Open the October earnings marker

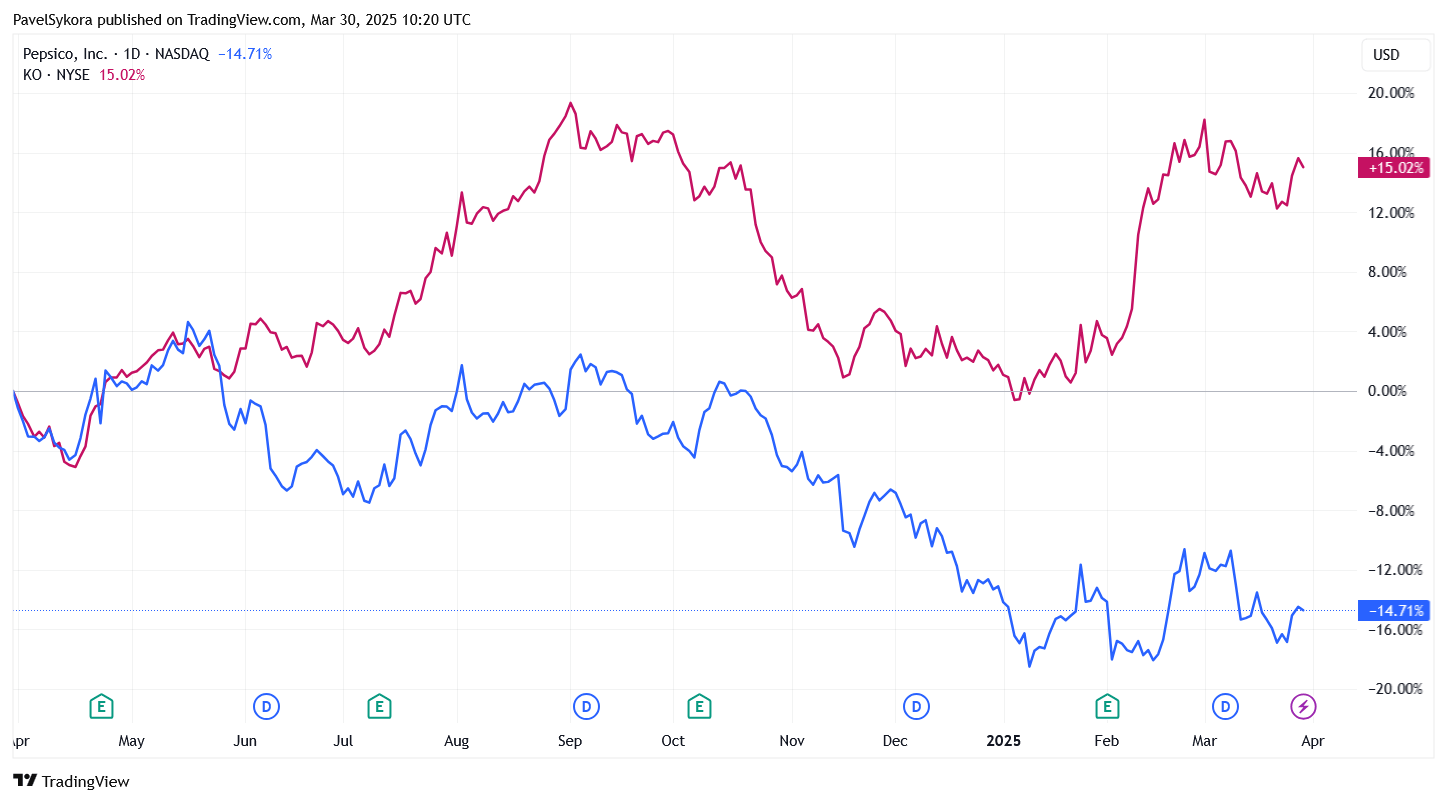[x=700, y=707]
